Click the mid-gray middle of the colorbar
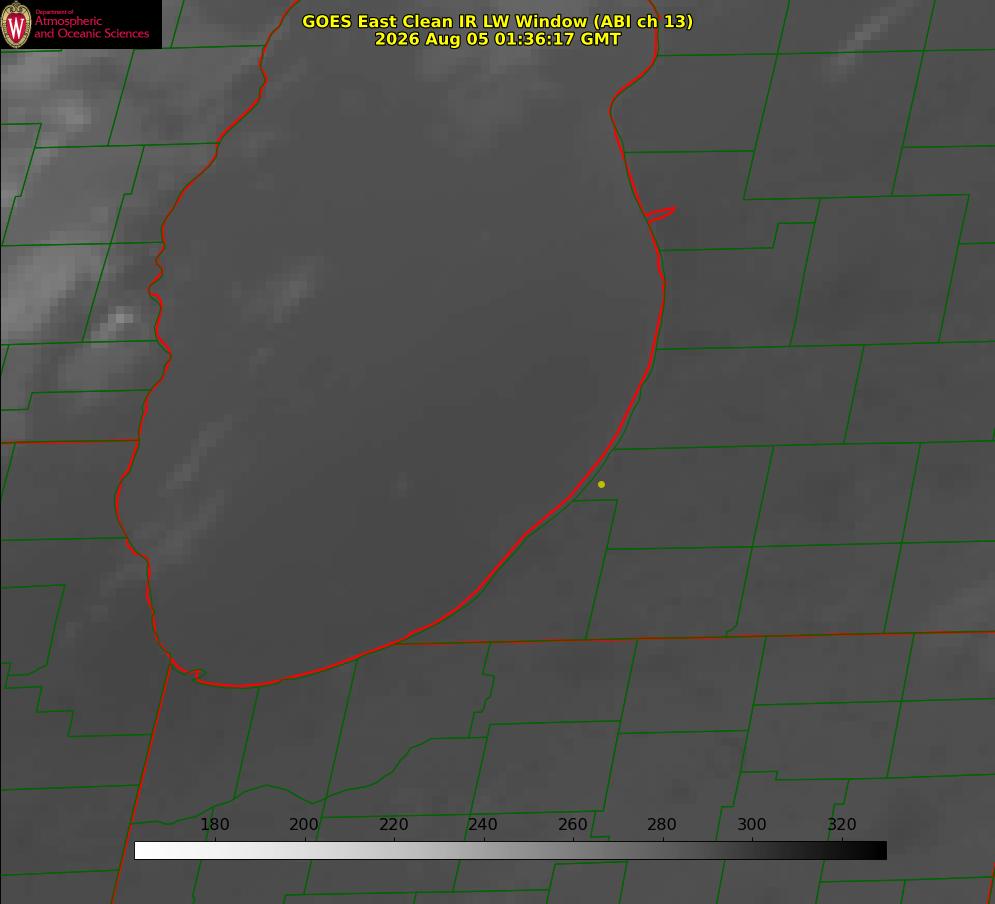 point(510,850)
